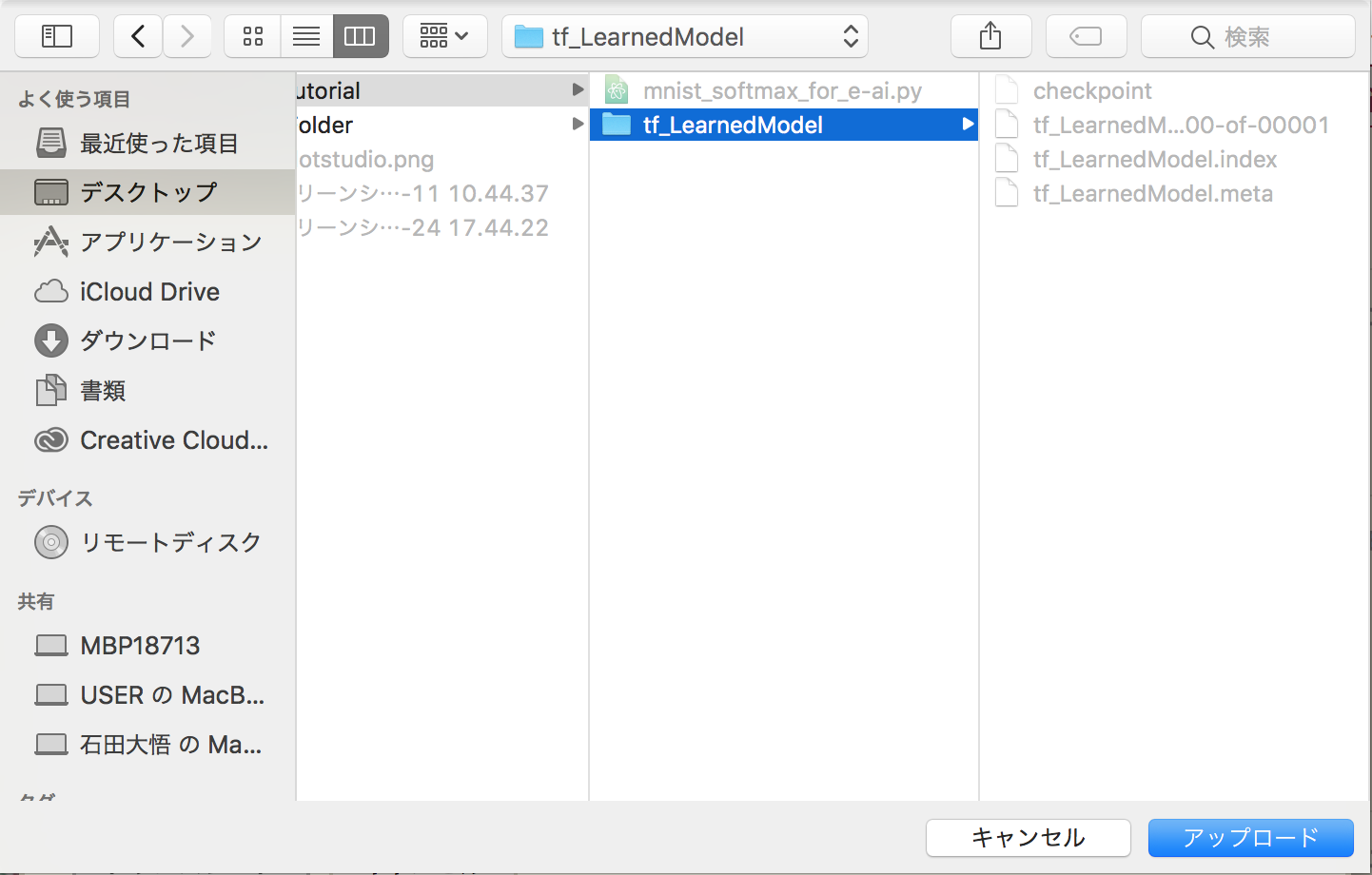Select デスクトップ in the sidebar
Screen dimensions: 1372x875
point(147,192)
